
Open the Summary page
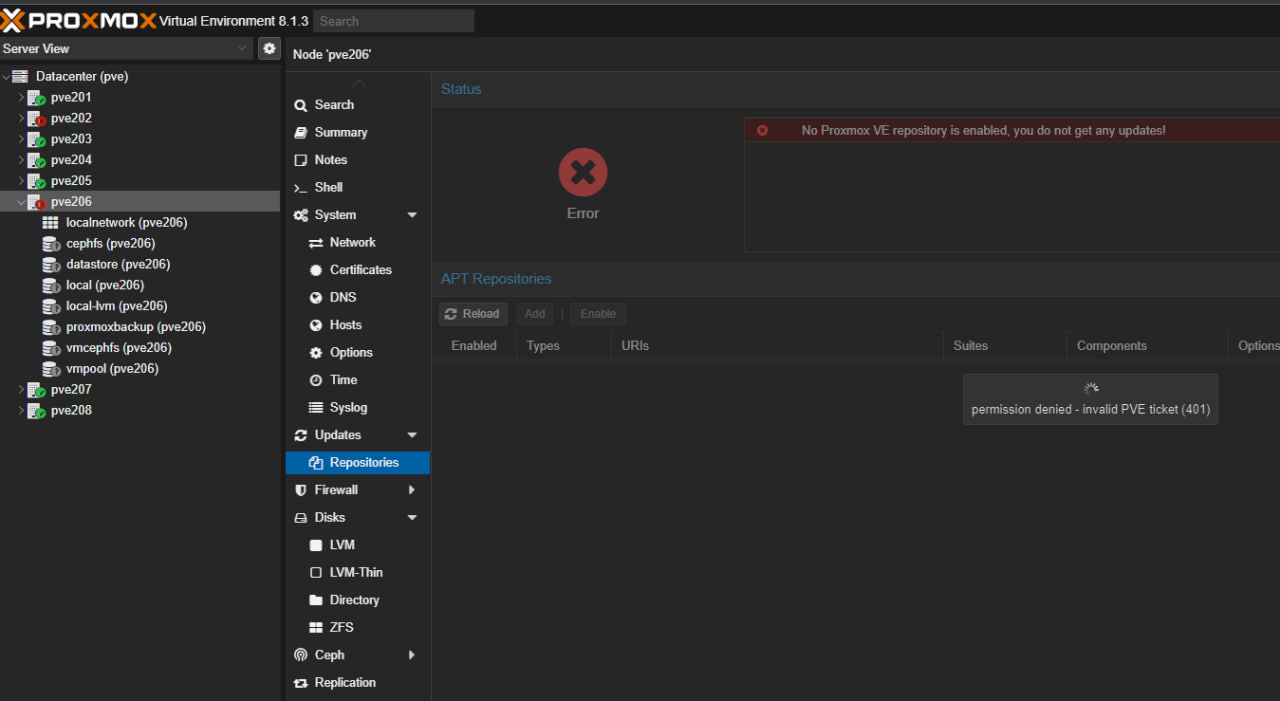pyautogui.click(x=358, y=133)
